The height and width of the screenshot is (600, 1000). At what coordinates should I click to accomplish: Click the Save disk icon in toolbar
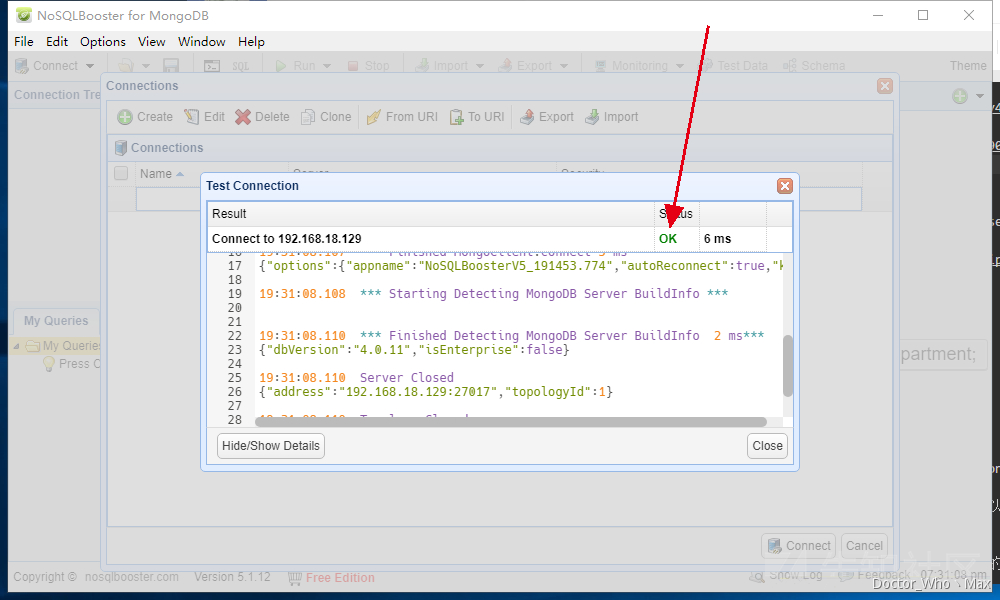coord(171,66)
